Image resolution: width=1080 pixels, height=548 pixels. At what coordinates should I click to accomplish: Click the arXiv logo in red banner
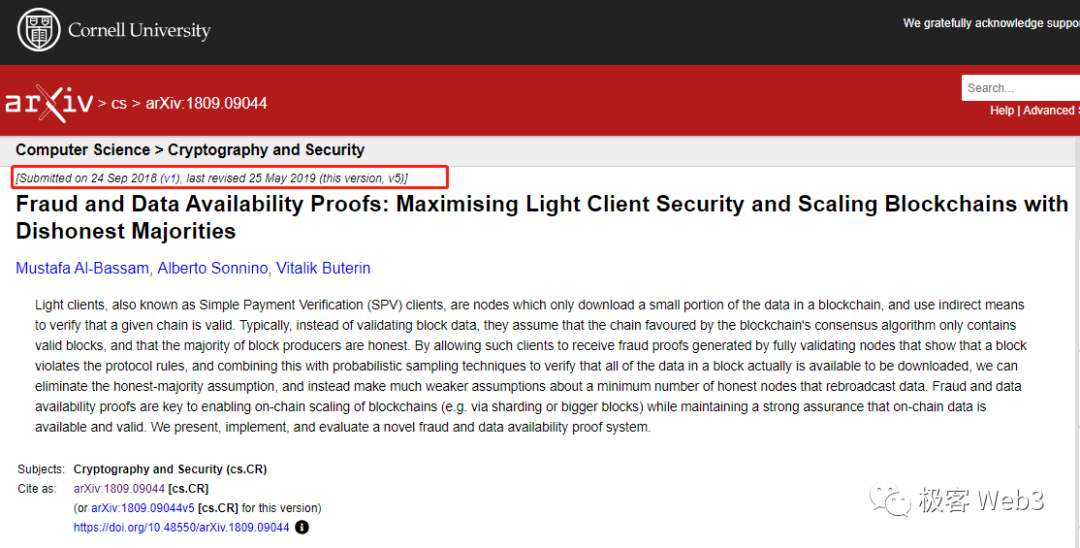pyautogui.click(x=48, y=102)
